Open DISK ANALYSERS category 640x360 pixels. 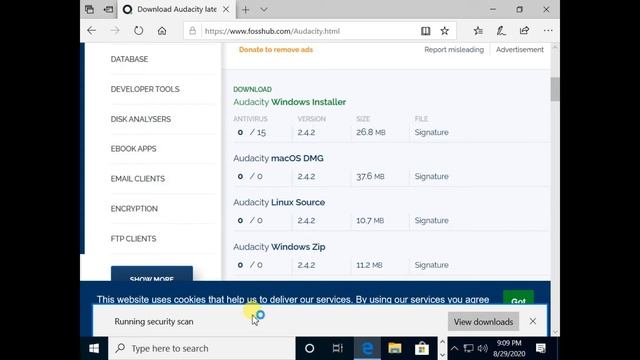click(141, 119)
